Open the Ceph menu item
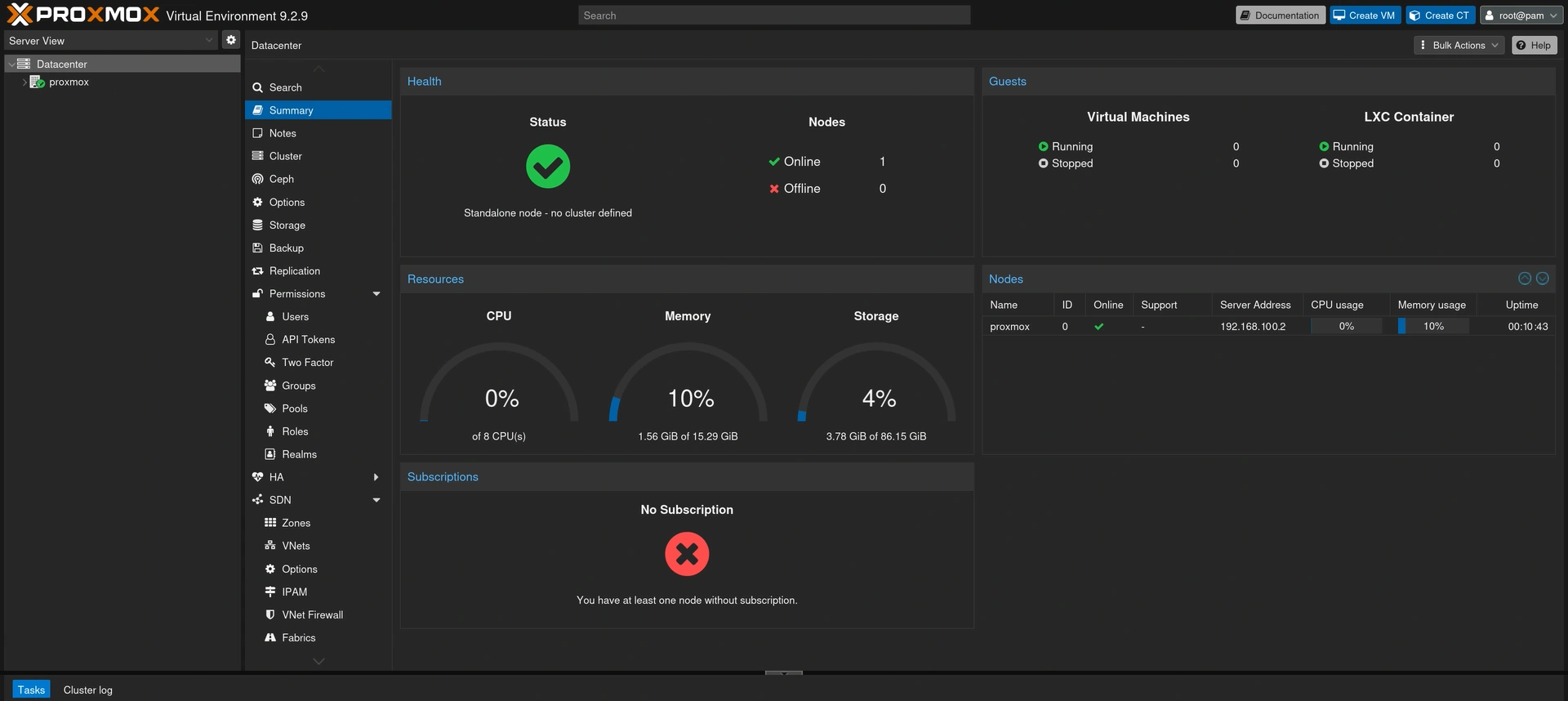Viewport: 1568px width, 701px height. 318,179
